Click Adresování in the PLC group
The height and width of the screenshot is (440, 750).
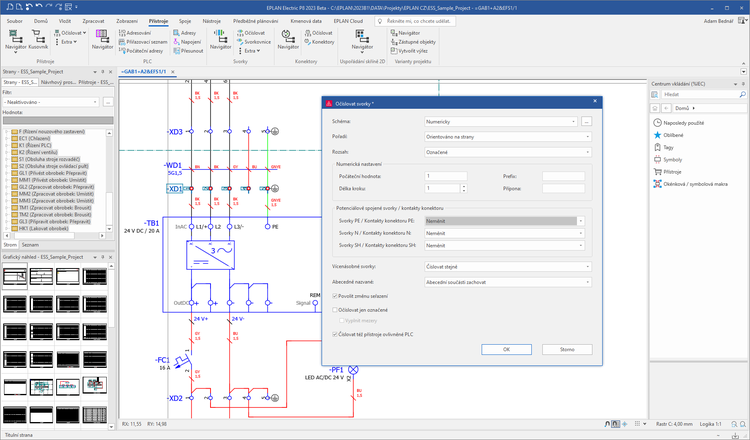[138, 32]
